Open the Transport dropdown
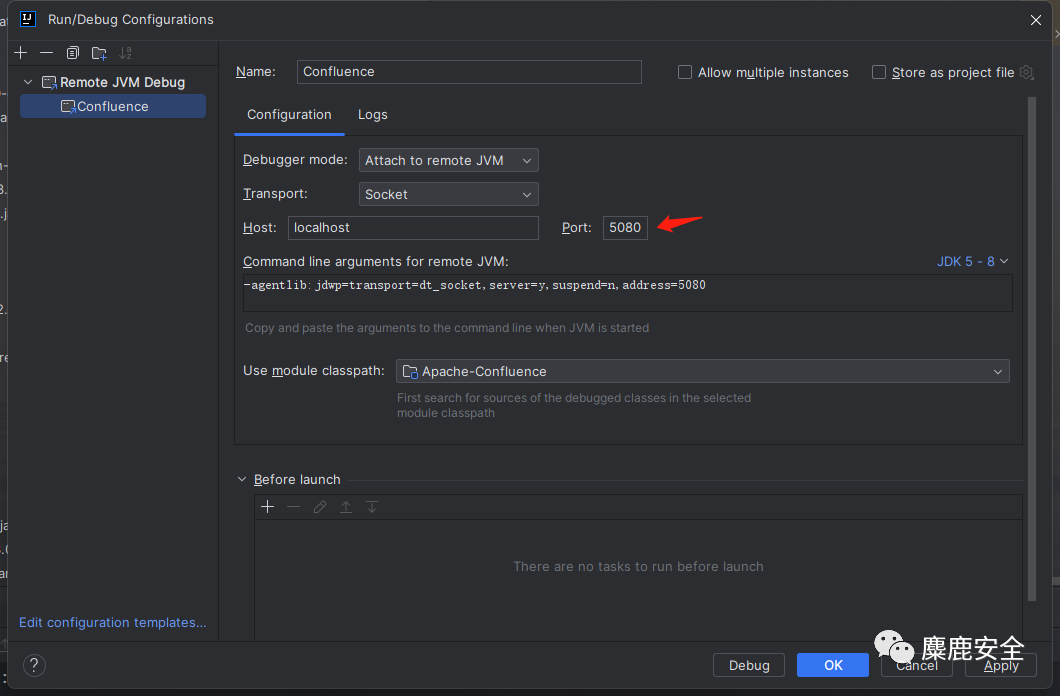The height and width of the screenshot is (696, 1060). click(449, 194)
